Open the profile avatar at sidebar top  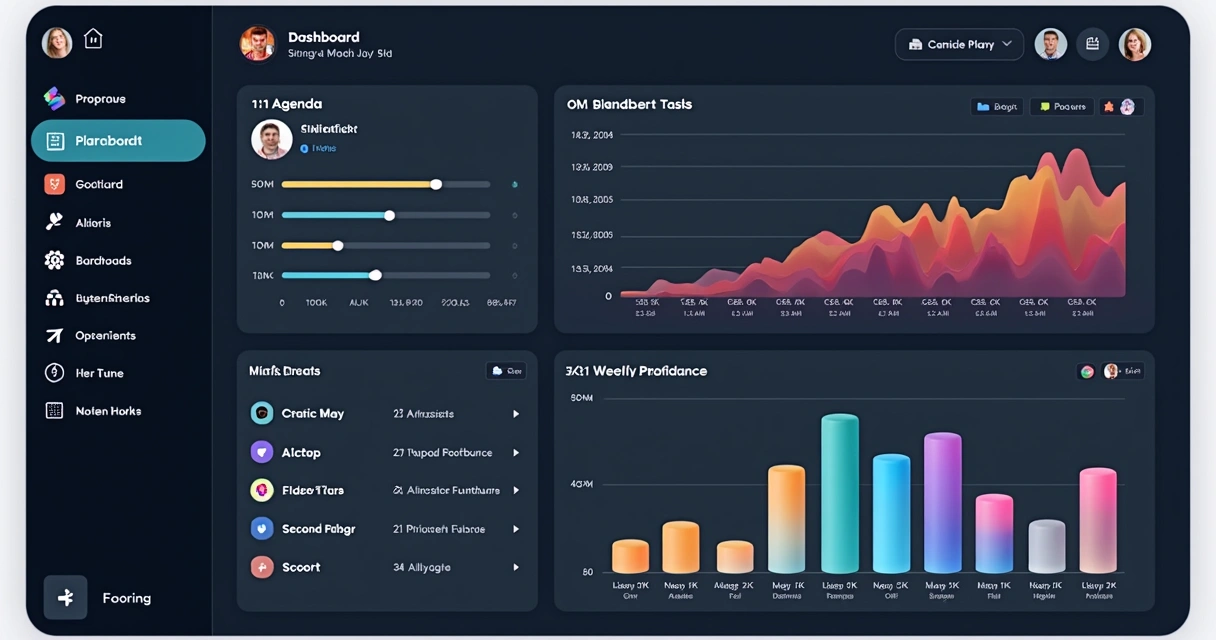click(57, 41)
